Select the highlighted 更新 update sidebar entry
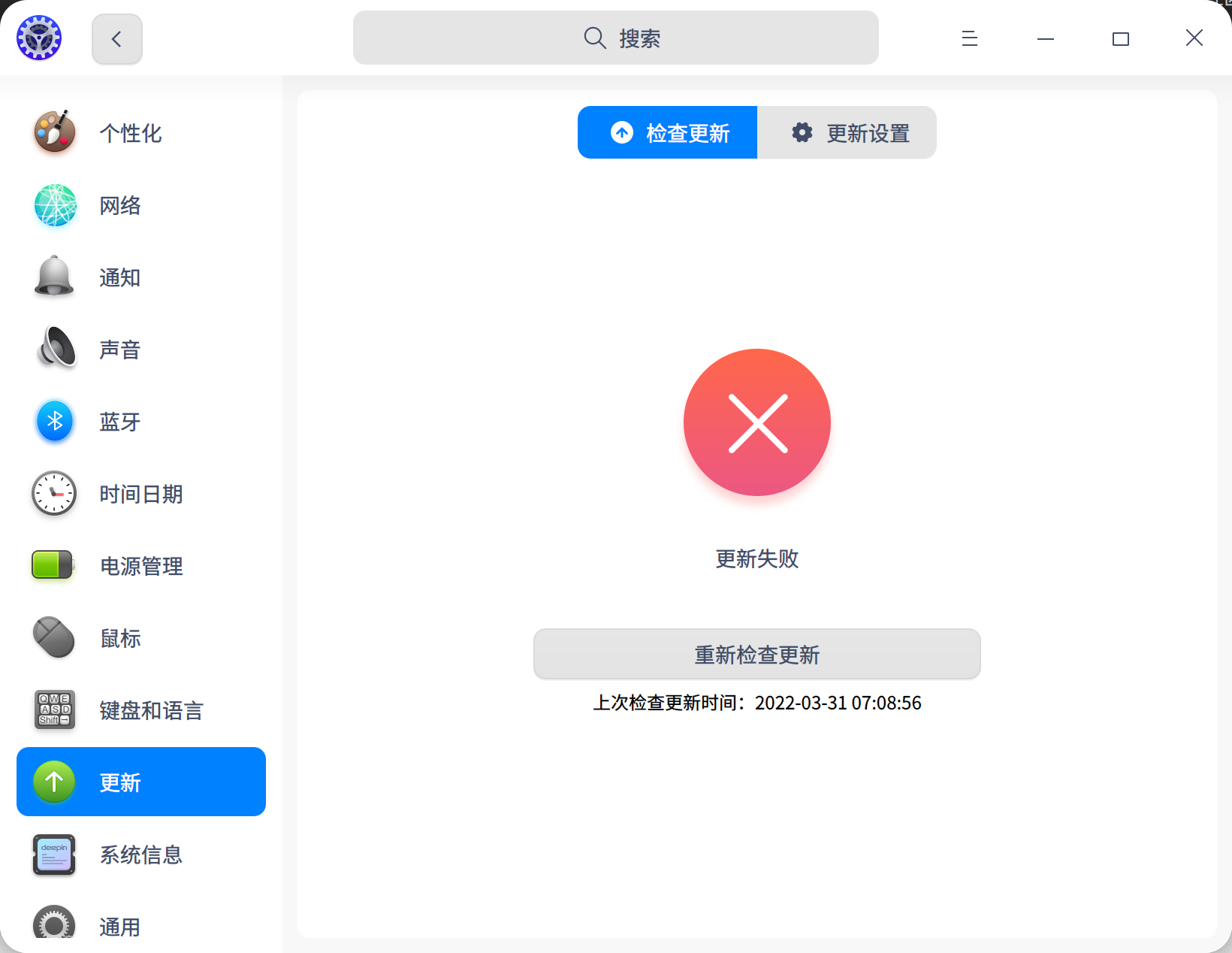The height and width of the screenshot is (953, 1232). coord(140,782)
